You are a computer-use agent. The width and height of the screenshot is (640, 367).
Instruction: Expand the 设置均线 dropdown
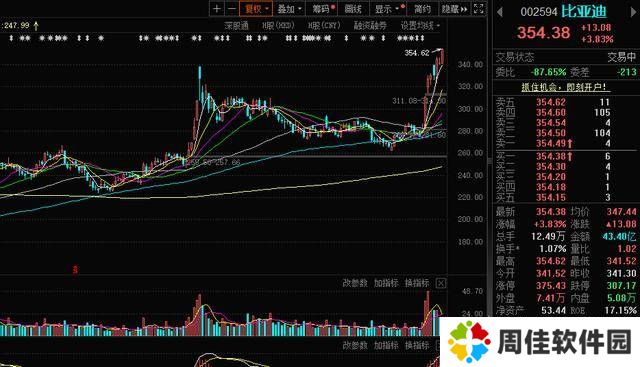[x=420, y=26]
